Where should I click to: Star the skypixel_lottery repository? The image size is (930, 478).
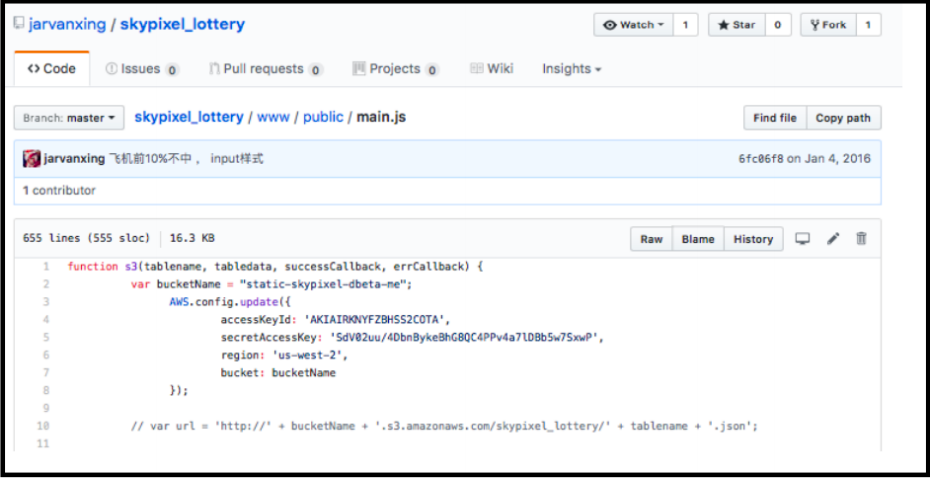coord(737,25)
